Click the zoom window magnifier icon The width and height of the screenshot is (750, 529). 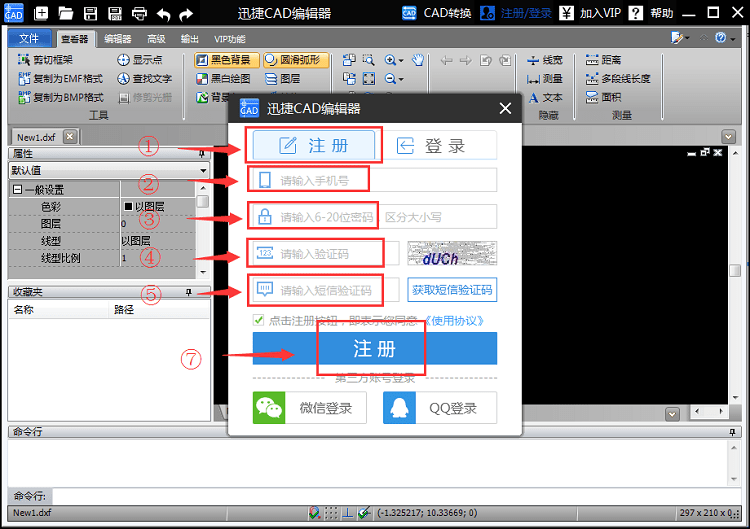tap(368, 60)
